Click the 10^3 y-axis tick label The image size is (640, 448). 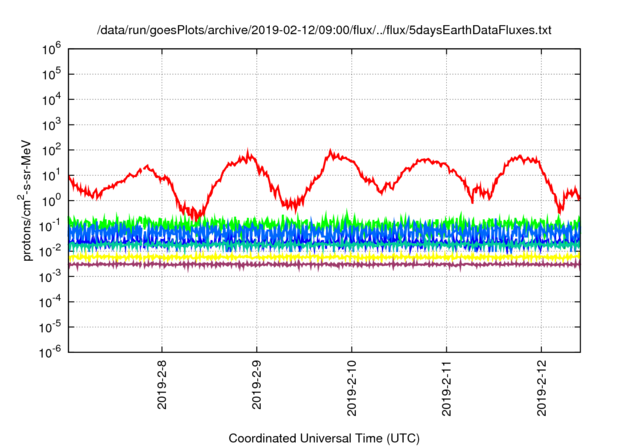[x=51, y=125]
